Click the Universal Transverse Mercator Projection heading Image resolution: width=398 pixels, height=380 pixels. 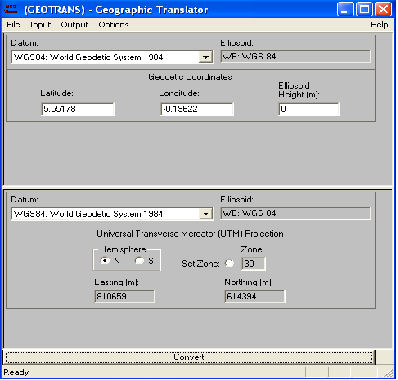point(190,234)
